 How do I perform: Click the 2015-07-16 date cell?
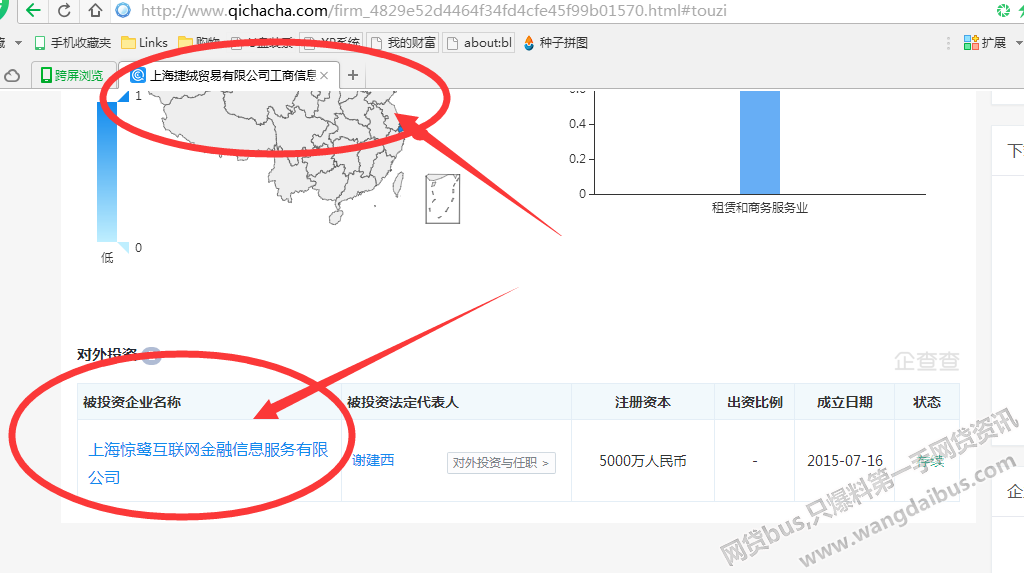(x=844, y=461)
